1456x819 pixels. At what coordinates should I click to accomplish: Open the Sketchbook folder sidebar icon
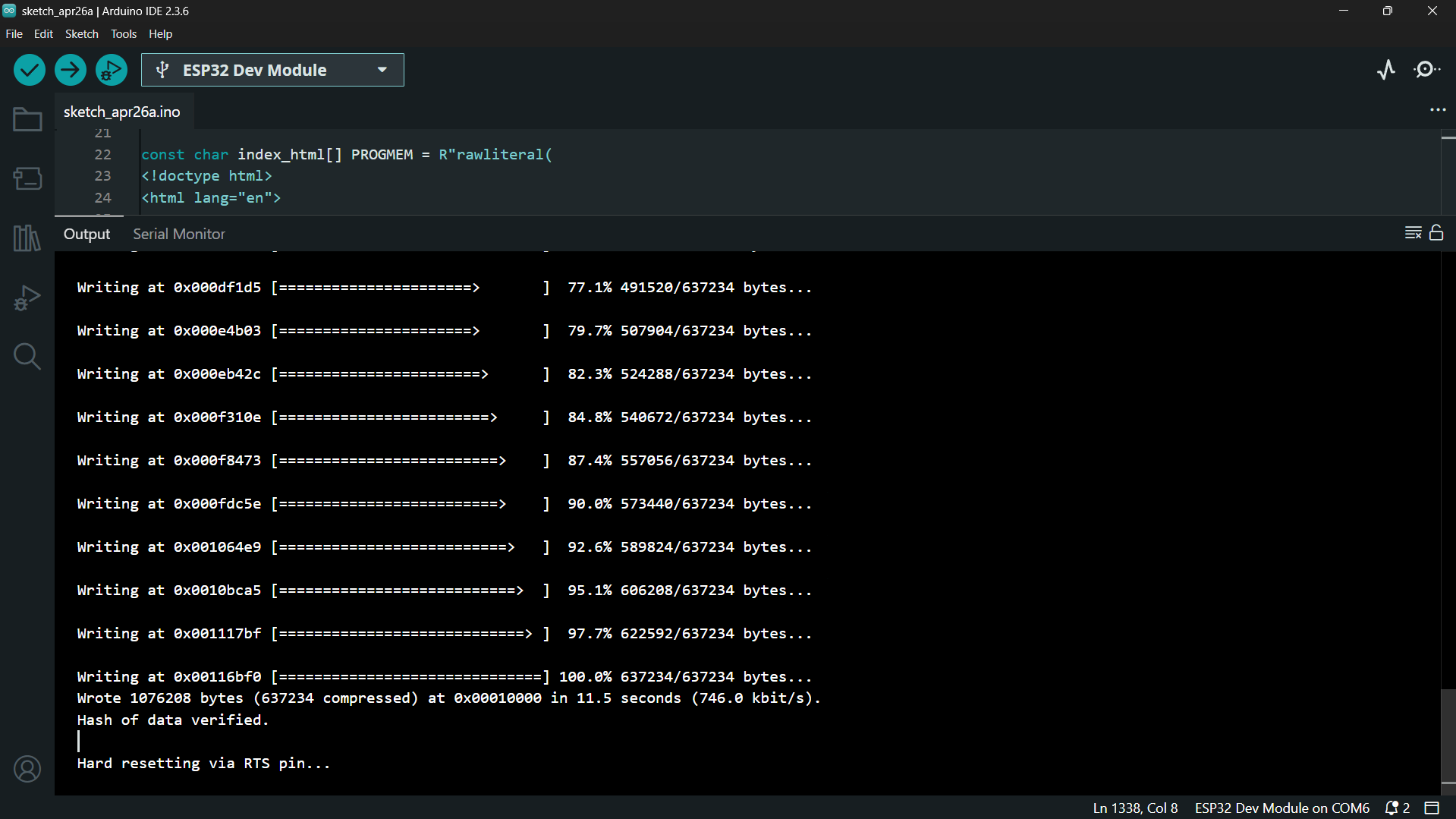(27, 119)
